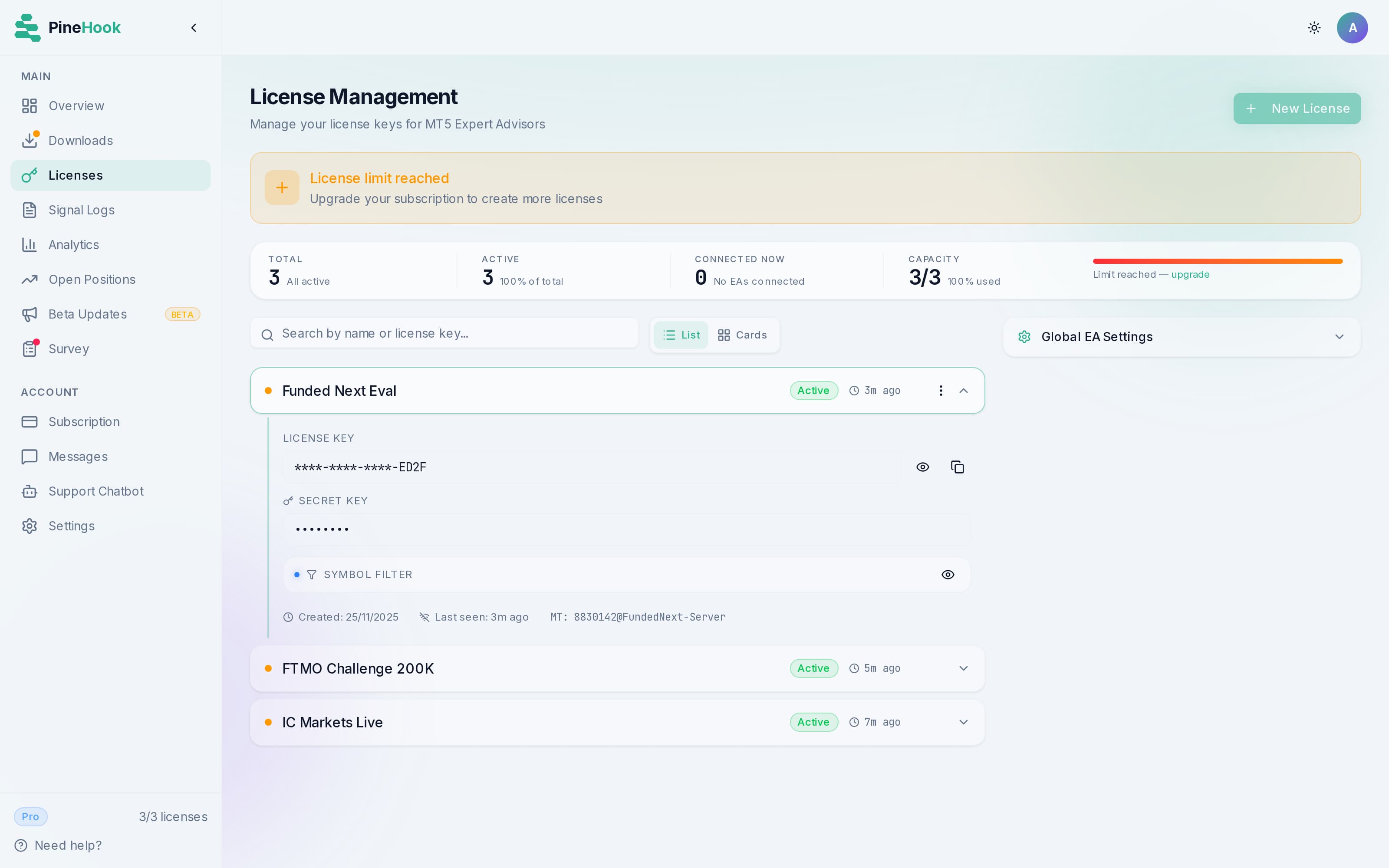The image size is (1389, 868).
Task: Click the capacity usage progress bar
Action: click(1218, 261)
